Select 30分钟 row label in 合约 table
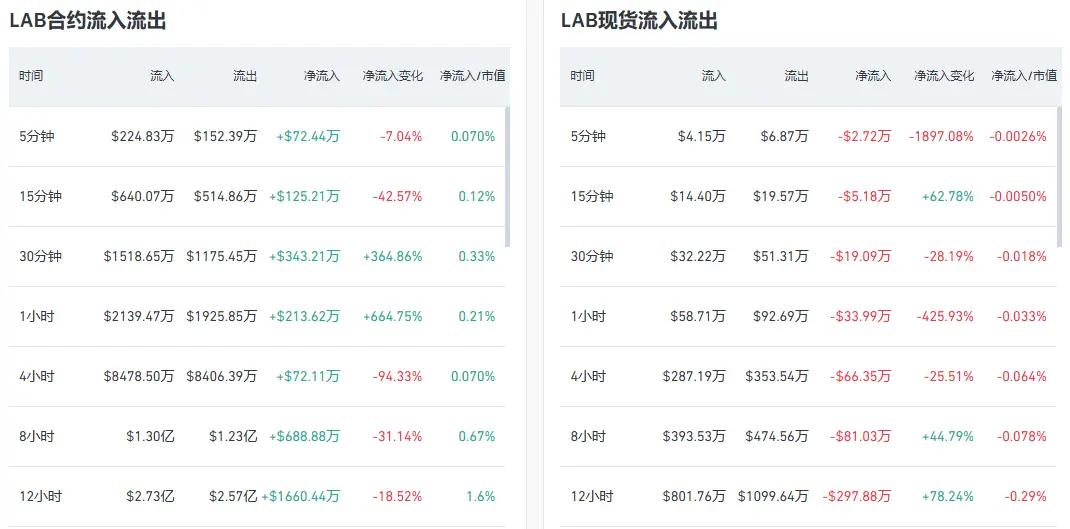 pos(40,257)
